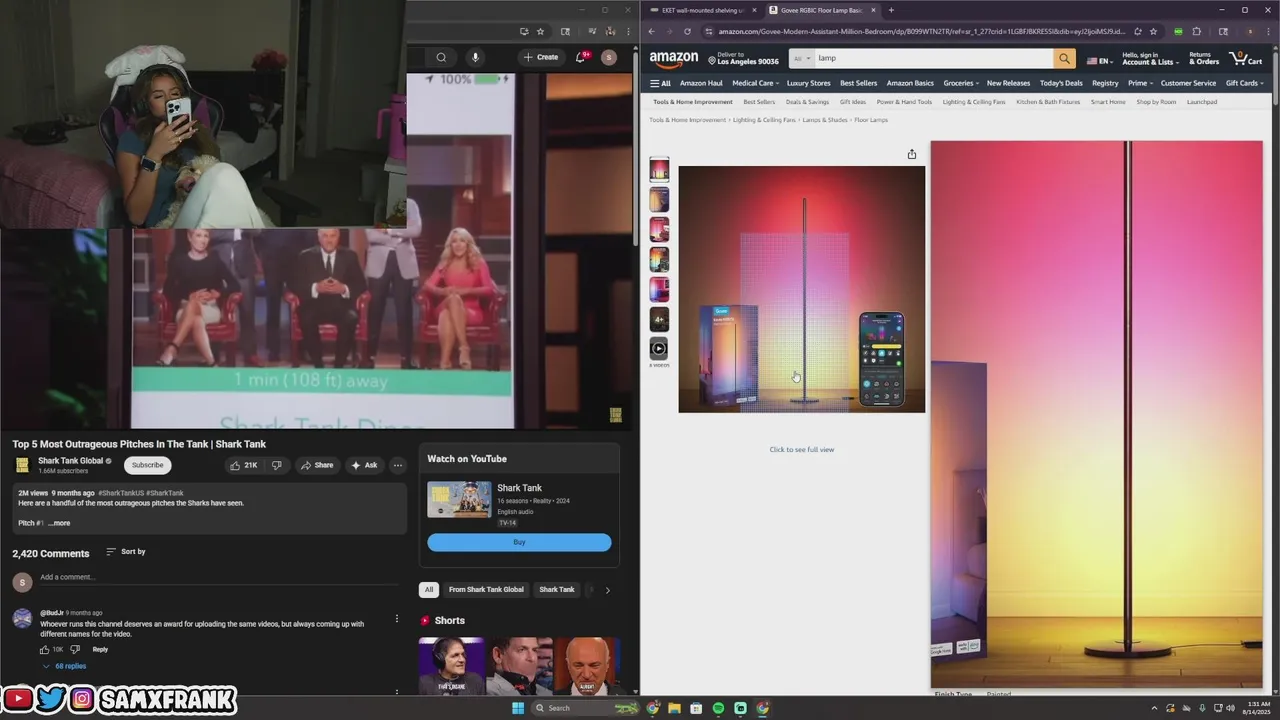Open the product videos thumbnail
This screenshot has width=1280, height=720.
pos(659,349)
